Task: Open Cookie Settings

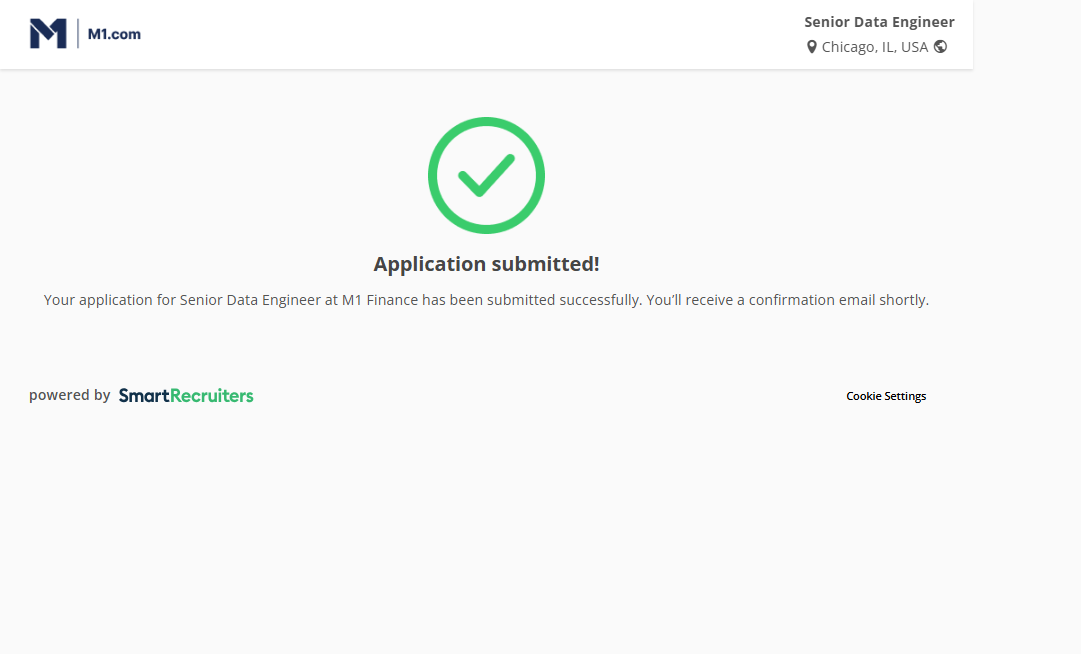Action: pyautogui.click(x=886, y=396)
